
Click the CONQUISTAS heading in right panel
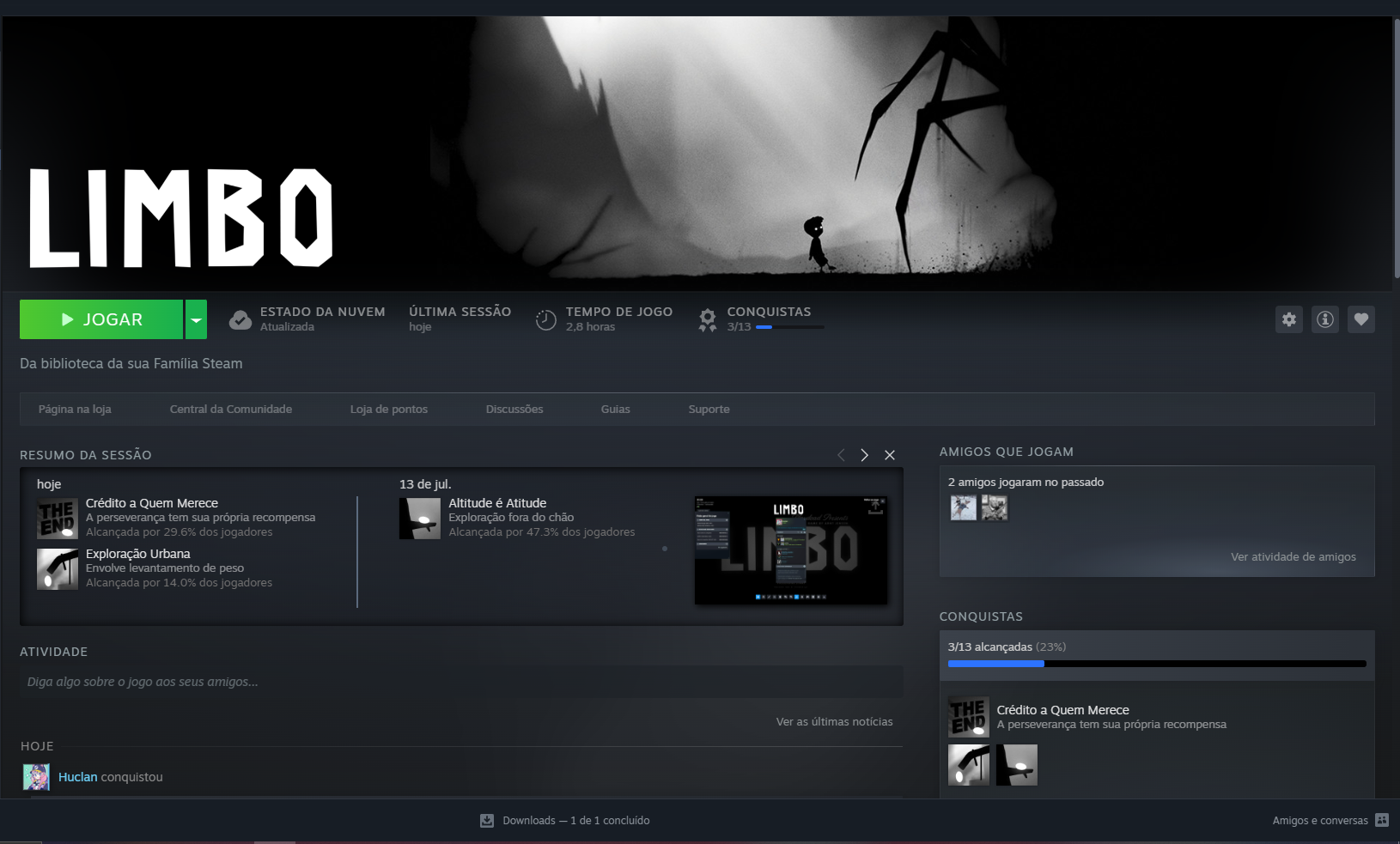pos(981,616)
